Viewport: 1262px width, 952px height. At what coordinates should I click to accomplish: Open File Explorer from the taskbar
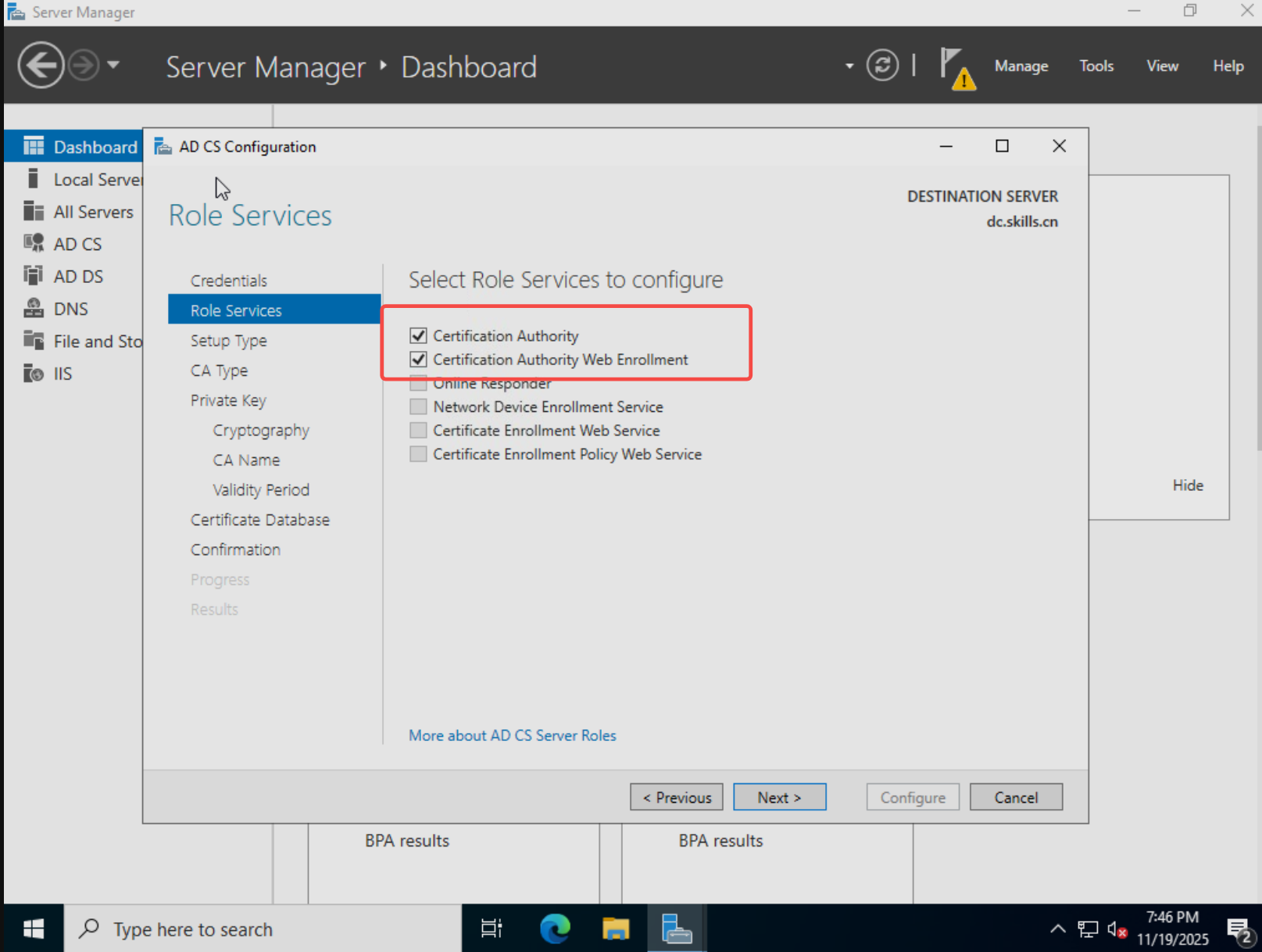coord(616,929)
